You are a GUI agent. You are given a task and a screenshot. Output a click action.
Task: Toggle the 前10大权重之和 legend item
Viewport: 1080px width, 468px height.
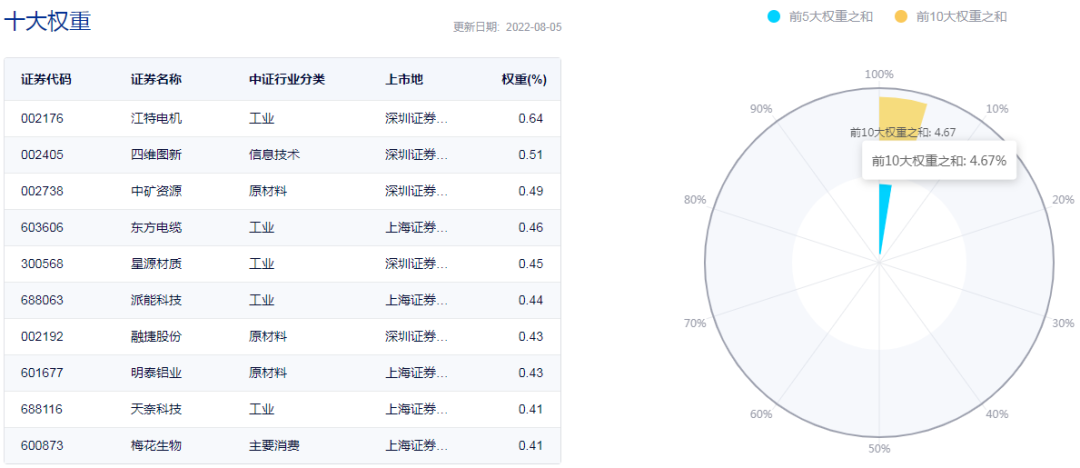(951, 17)
